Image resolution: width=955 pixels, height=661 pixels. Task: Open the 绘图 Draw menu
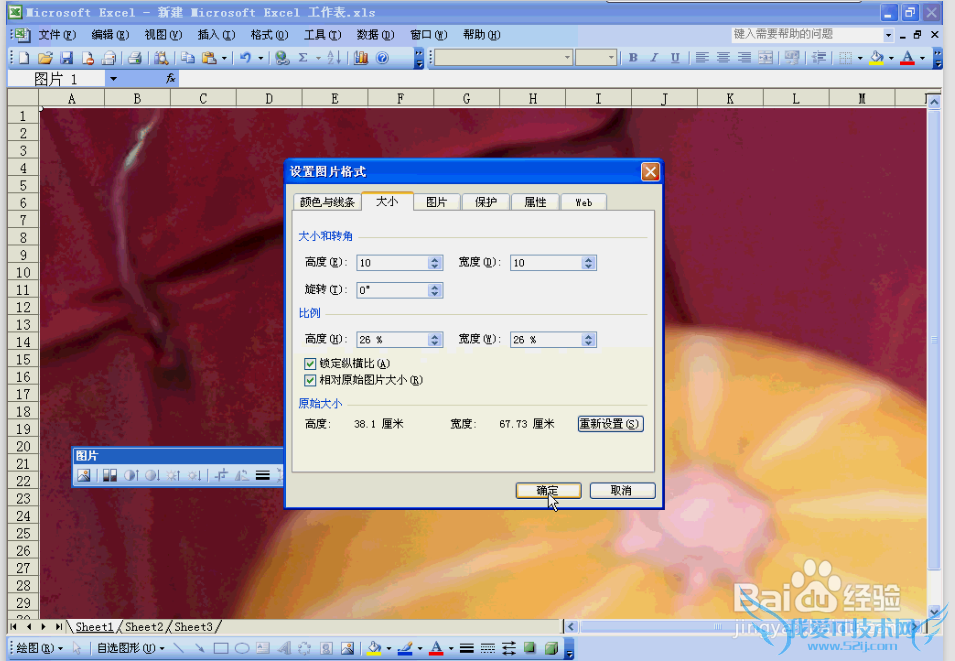(x=39, y=648)
